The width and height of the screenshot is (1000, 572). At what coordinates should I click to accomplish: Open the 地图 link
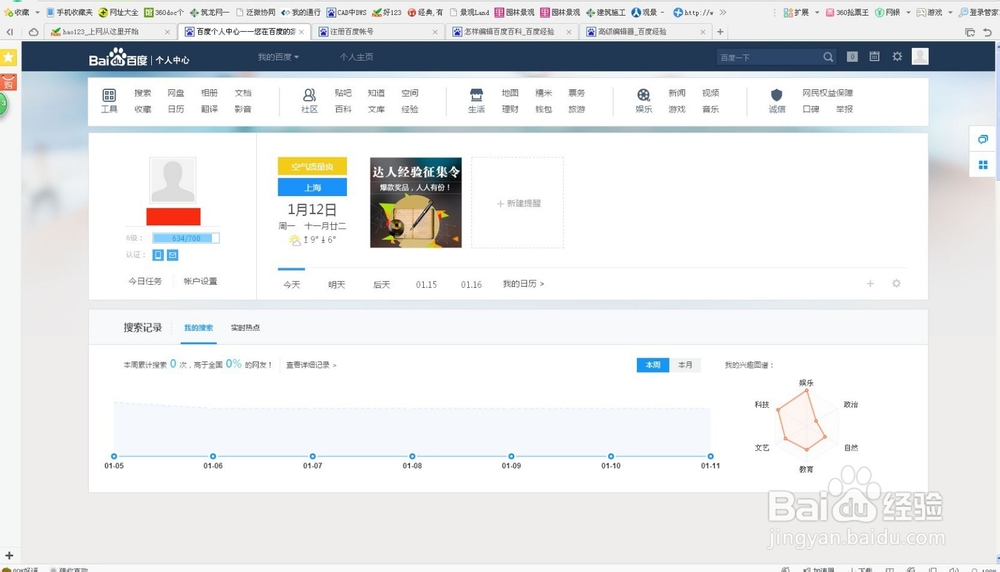coord(510,93)
